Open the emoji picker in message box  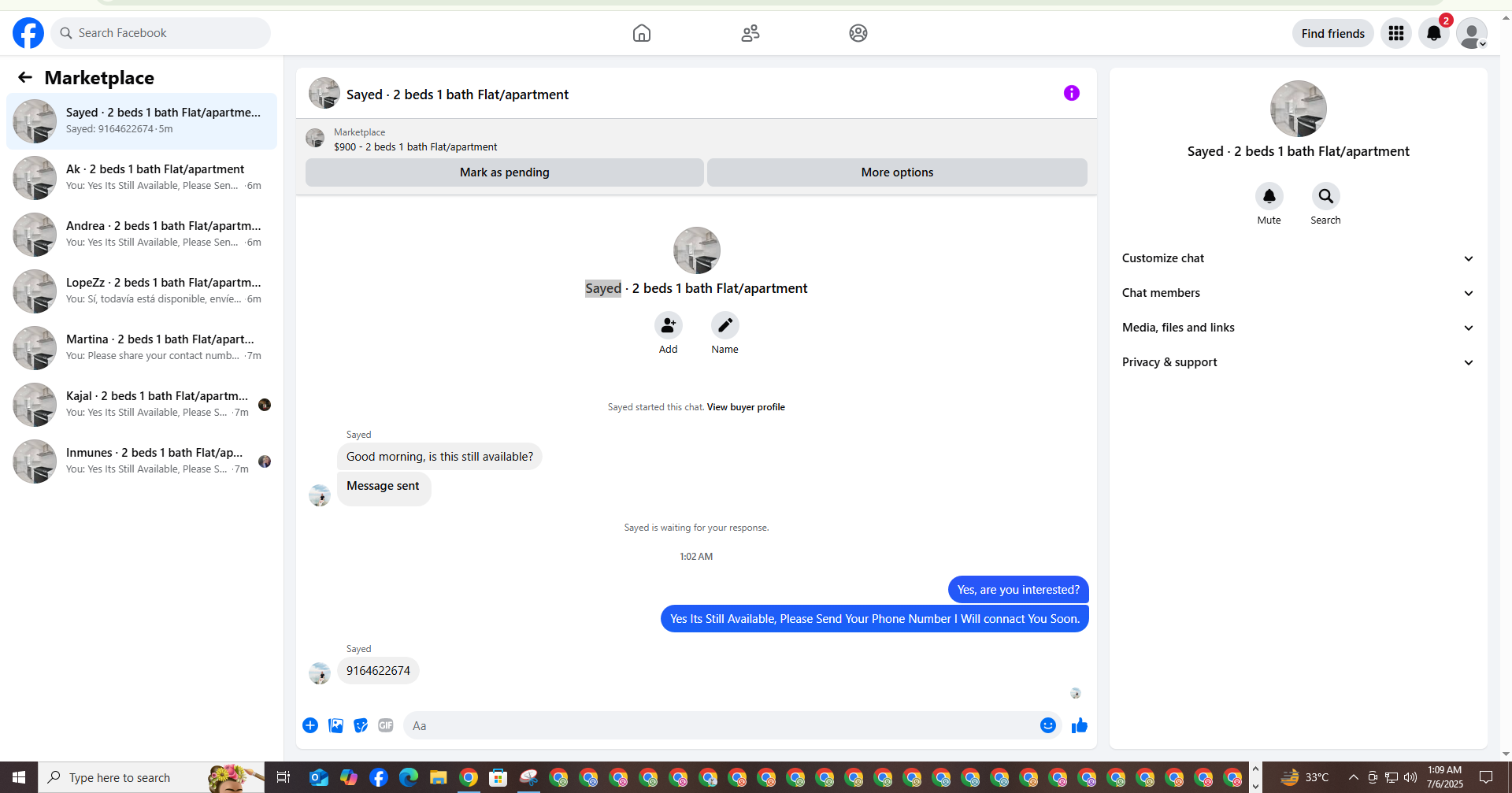(x=1047, y=725)
